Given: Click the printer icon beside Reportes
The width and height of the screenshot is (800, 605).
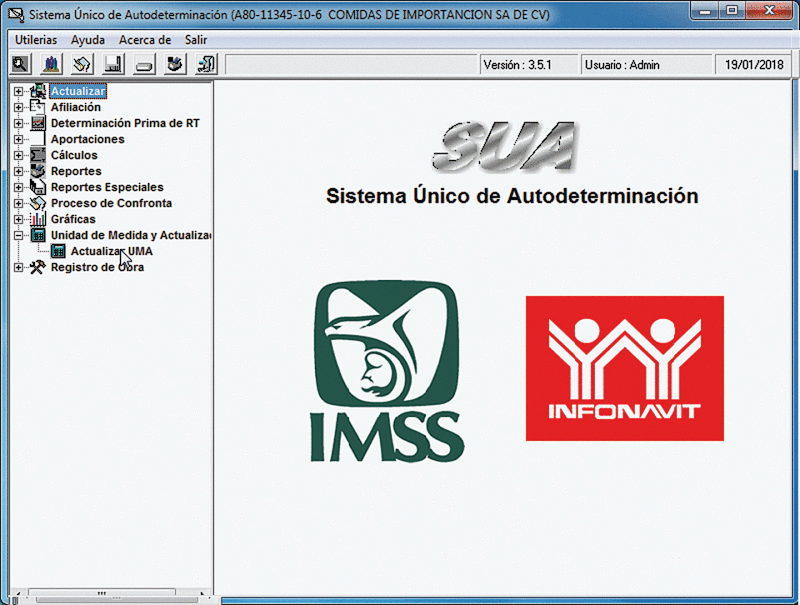Looking at the screenshot, I should tap(38, 171).
